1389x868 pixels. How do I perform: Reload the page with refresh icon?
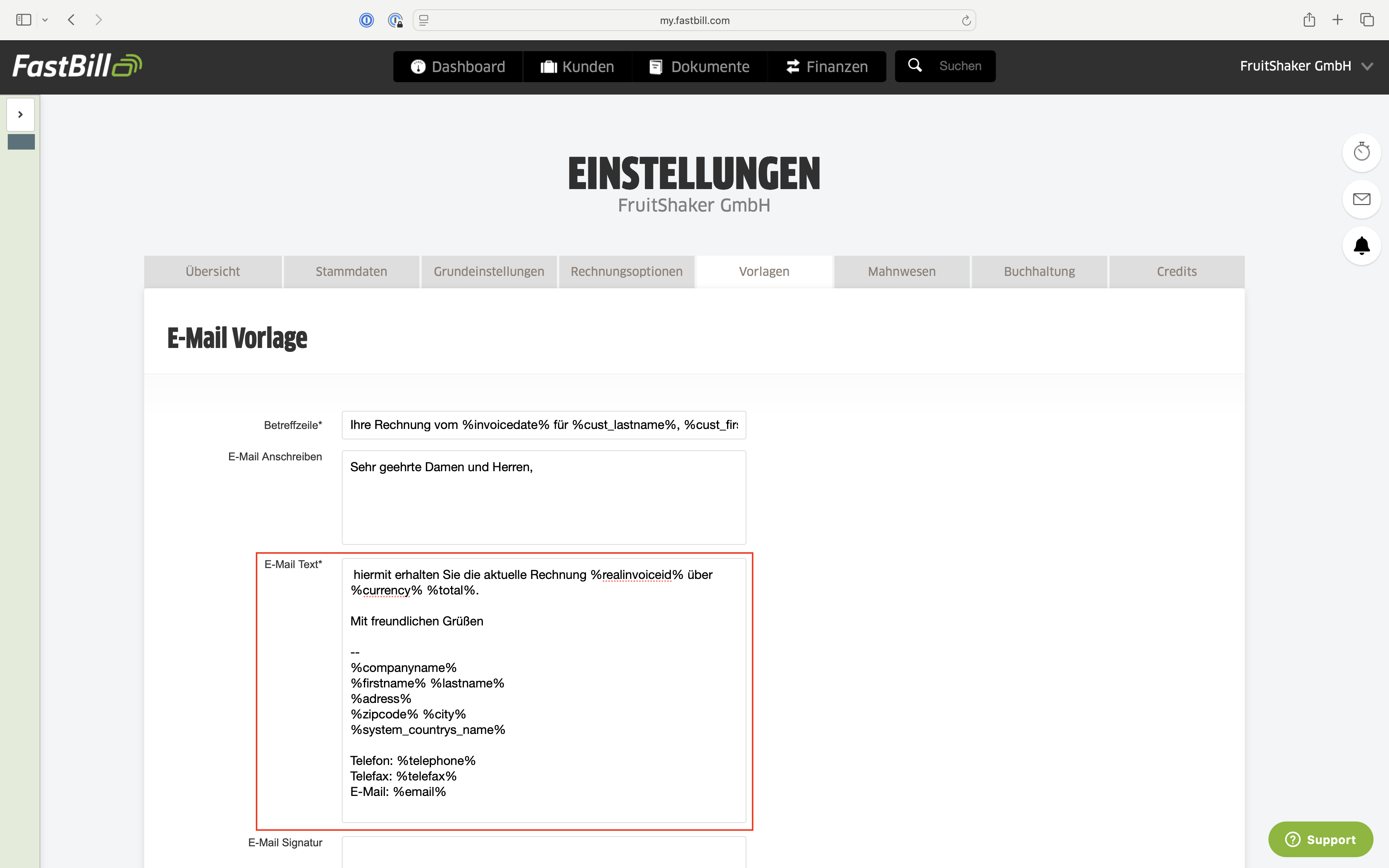point(966,21)
